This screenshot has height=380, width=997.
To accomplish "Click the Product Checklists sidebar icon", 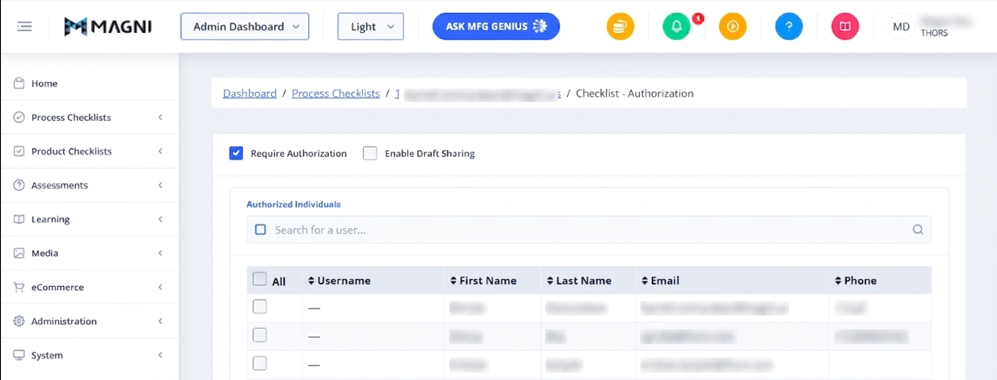I will click(x=19, y=151).
